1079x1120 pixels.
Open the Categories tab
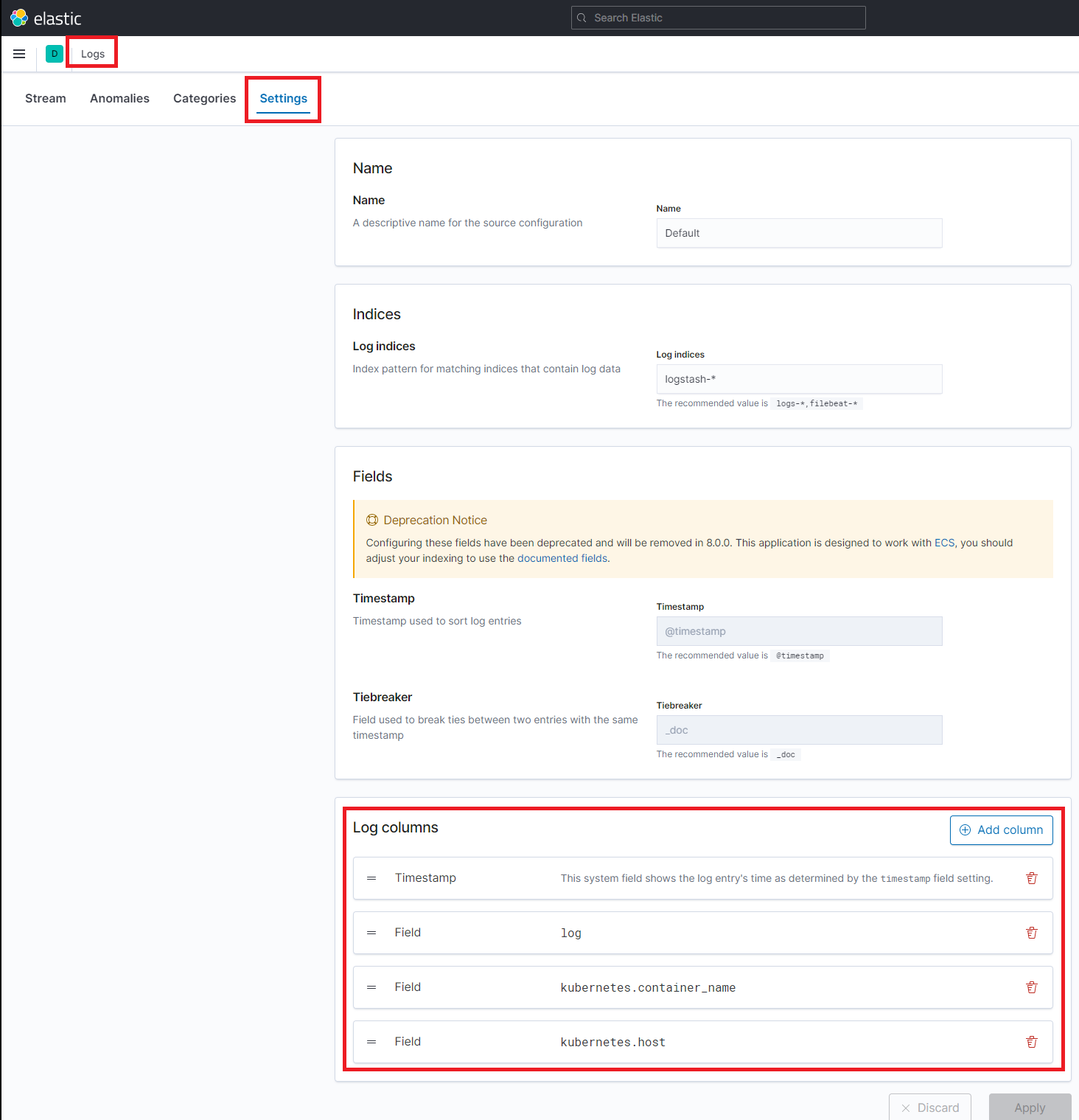(205, 98)
